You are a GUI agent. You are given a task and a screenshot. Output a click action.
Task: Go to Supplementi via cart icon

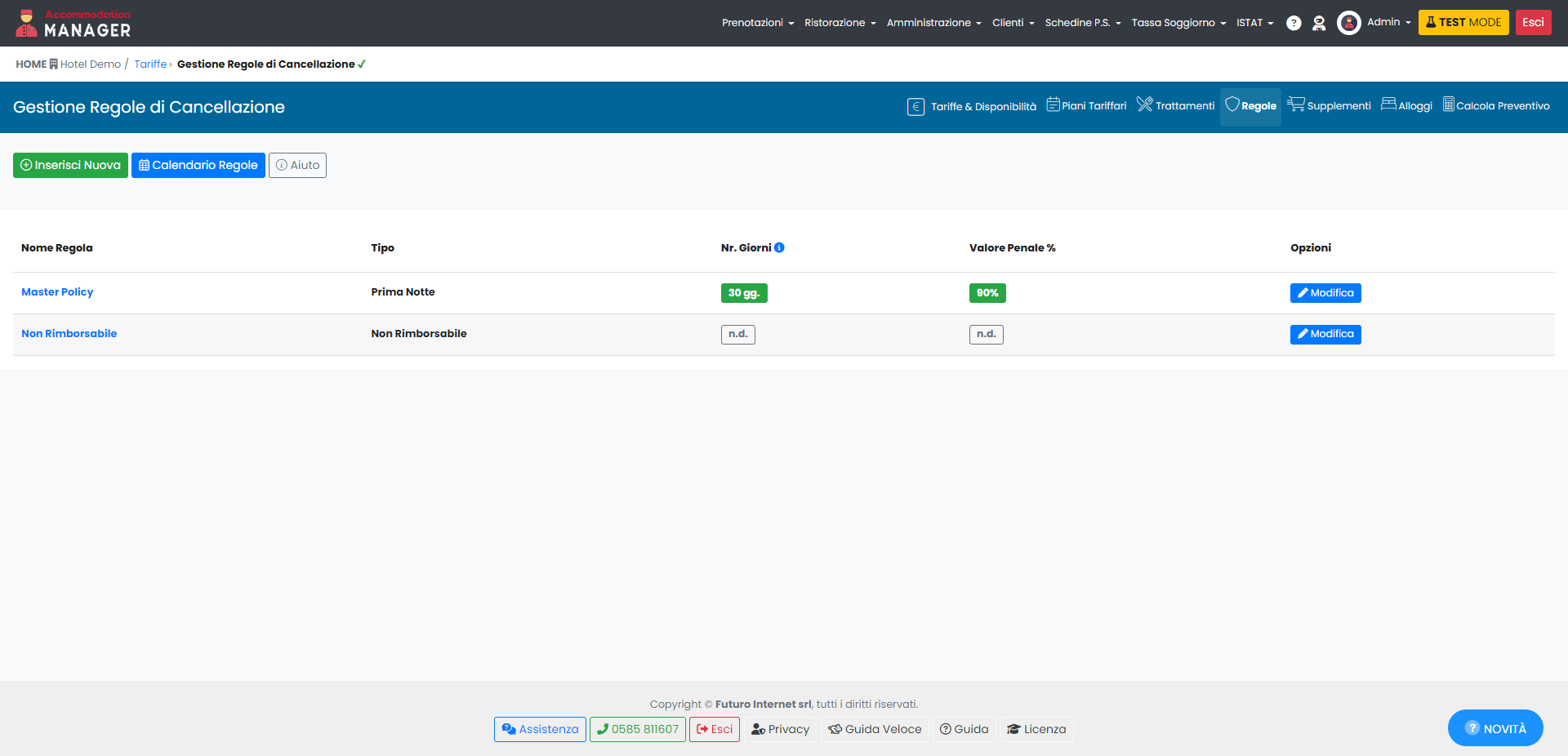coord(1329,106)
